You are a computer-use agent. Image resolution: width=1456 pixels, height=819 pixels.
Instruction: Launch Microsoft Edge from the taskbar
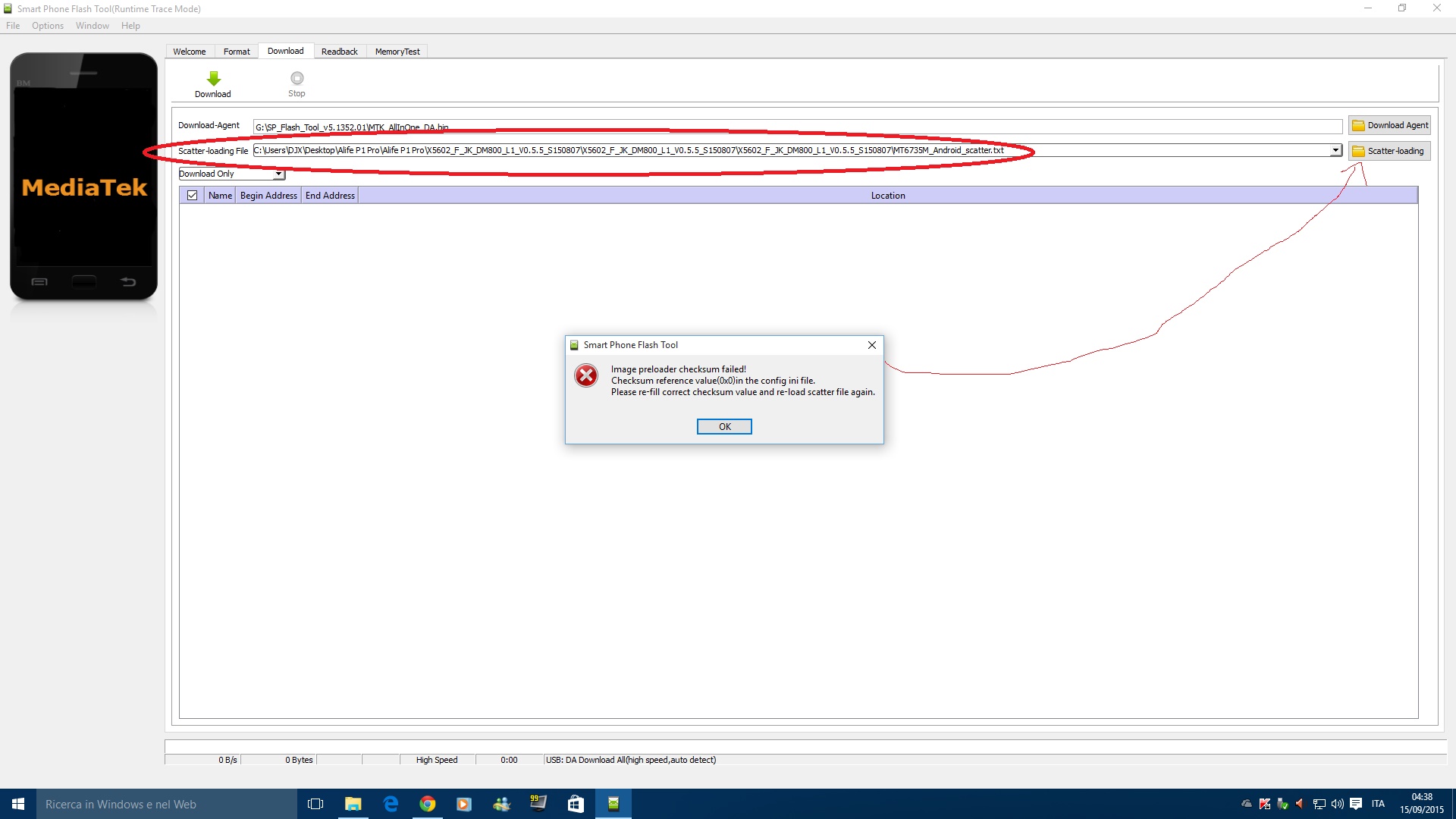391,804
